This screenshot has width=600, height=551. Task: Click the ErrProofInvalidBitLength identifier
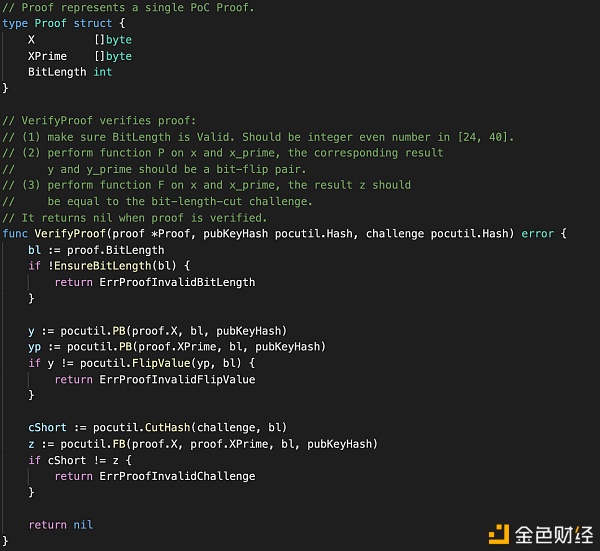(177, 282)
